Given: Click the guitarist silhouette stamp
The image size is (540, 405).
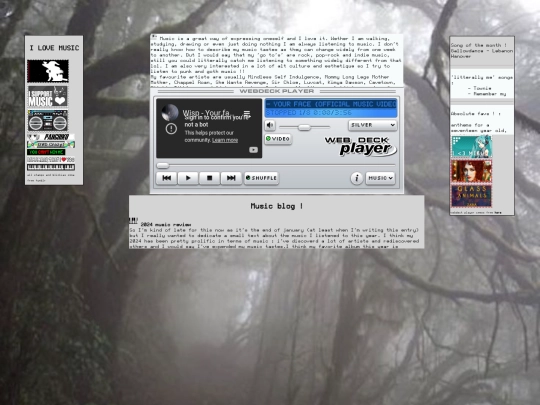Looking at the screenshot, I should [48, 71].
